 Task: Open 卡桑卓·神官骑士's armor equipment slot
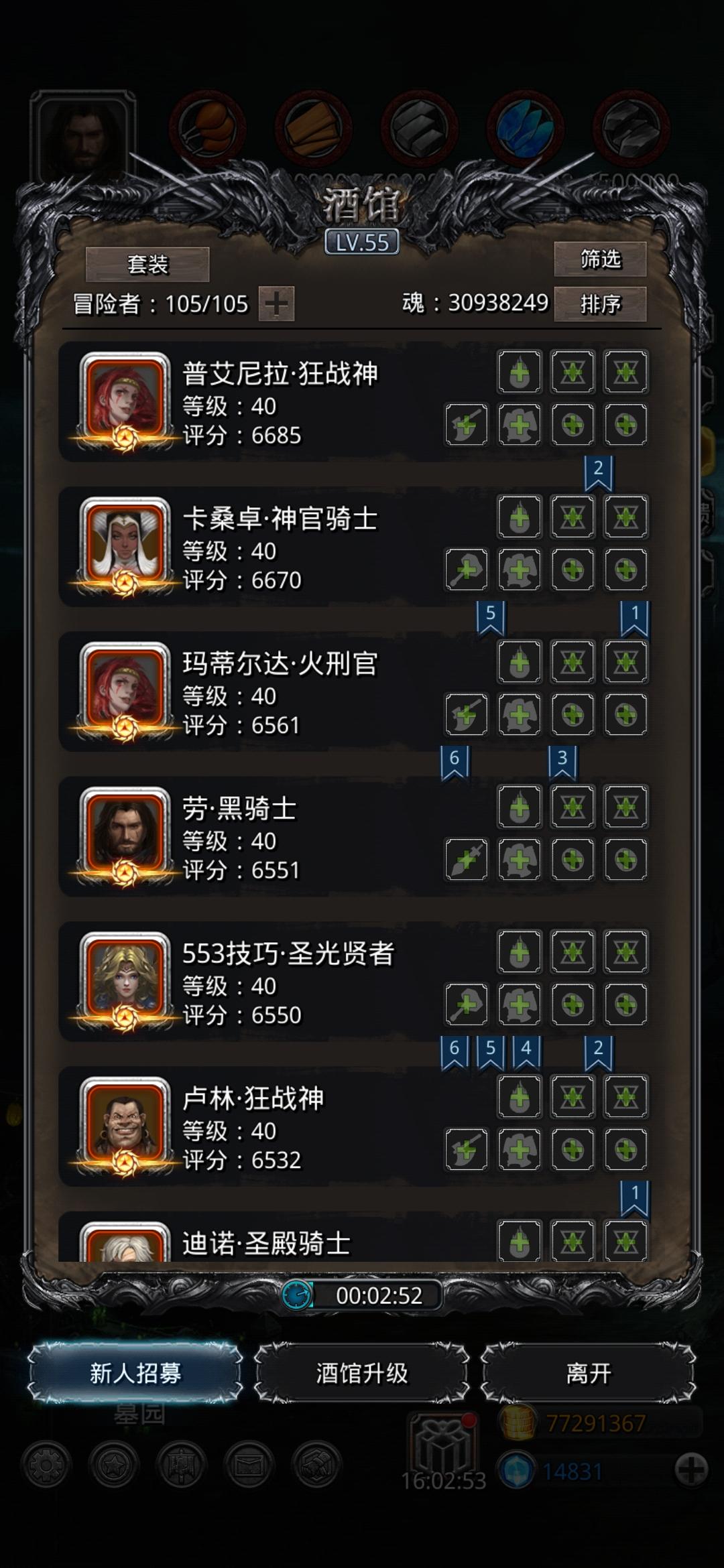(520, 570)
